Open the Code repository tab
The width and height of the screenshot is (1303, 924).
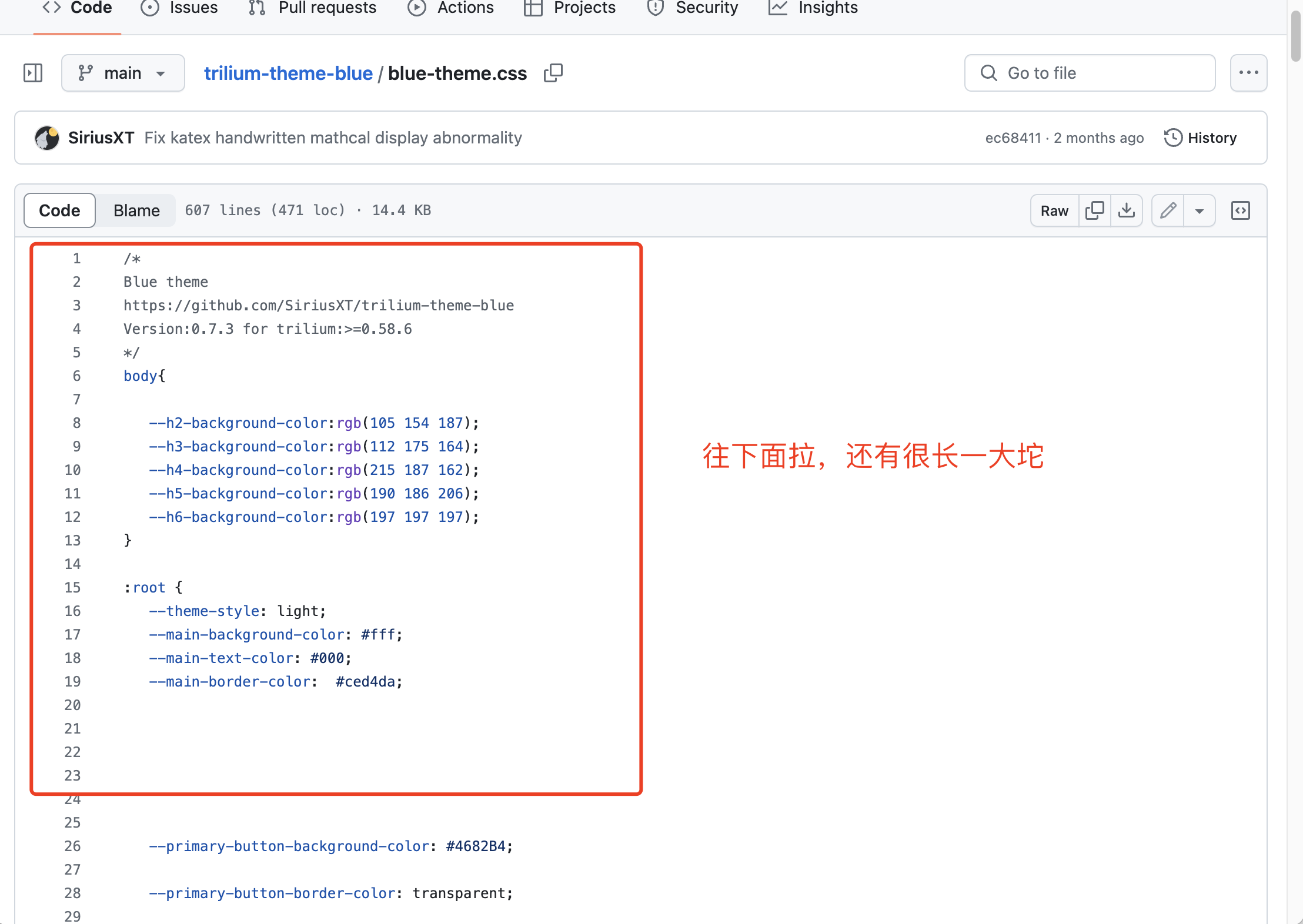pos(77,8)
